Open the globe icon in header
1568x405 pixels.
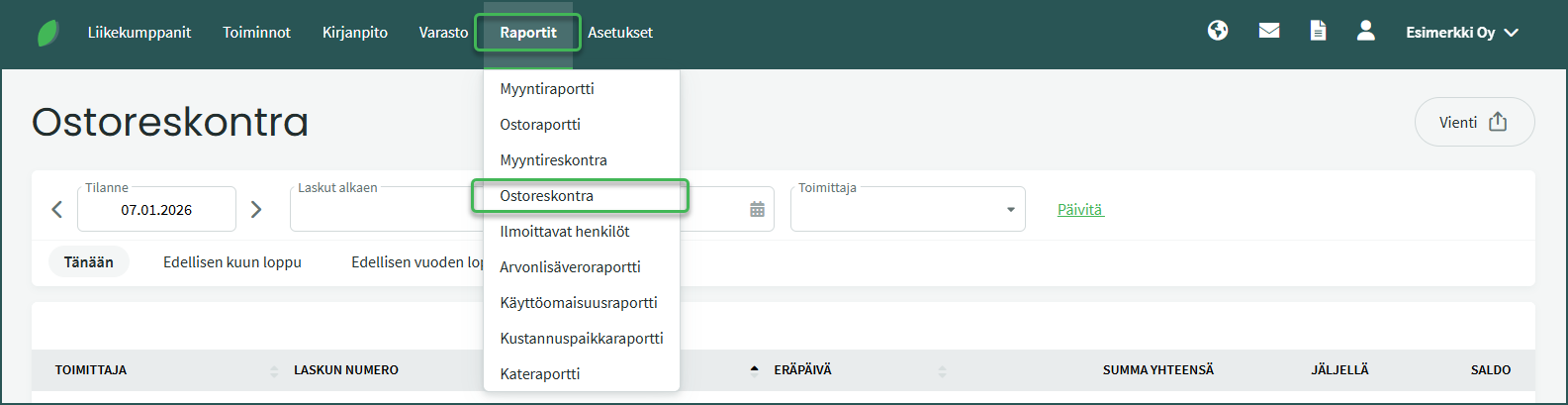(x=1218, y=32)
